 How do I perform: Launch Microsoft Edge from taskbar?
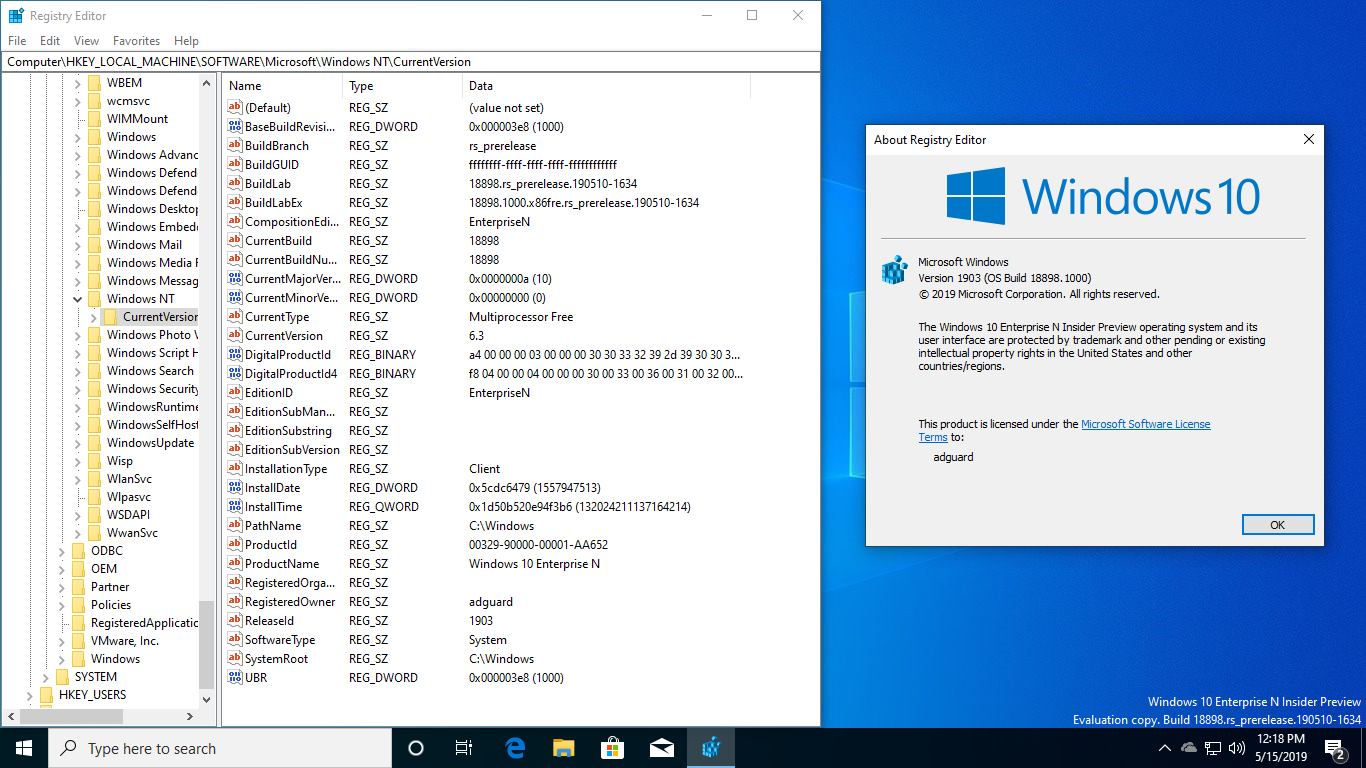(x=516, y=748)
